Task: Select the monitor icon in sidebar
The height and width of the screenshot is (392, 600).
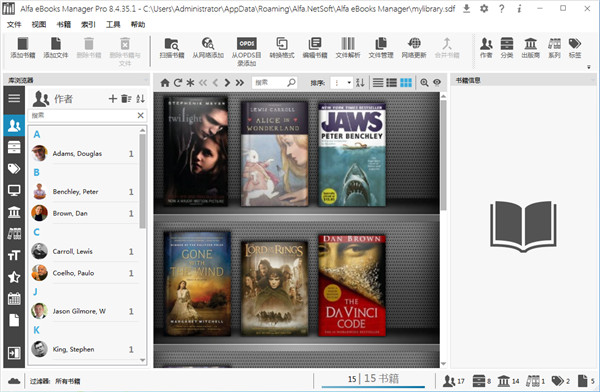Action: coord(14,190)
